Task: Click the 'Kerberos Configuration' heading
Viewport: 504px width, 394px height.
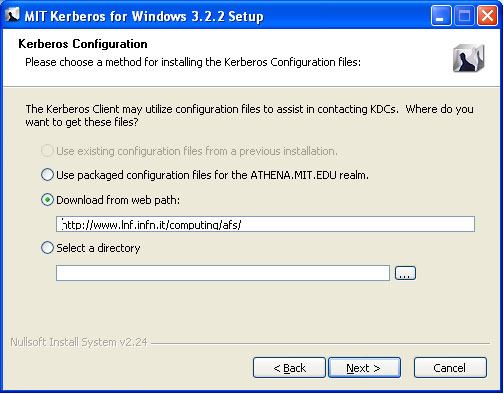Action: coord(83,44)
